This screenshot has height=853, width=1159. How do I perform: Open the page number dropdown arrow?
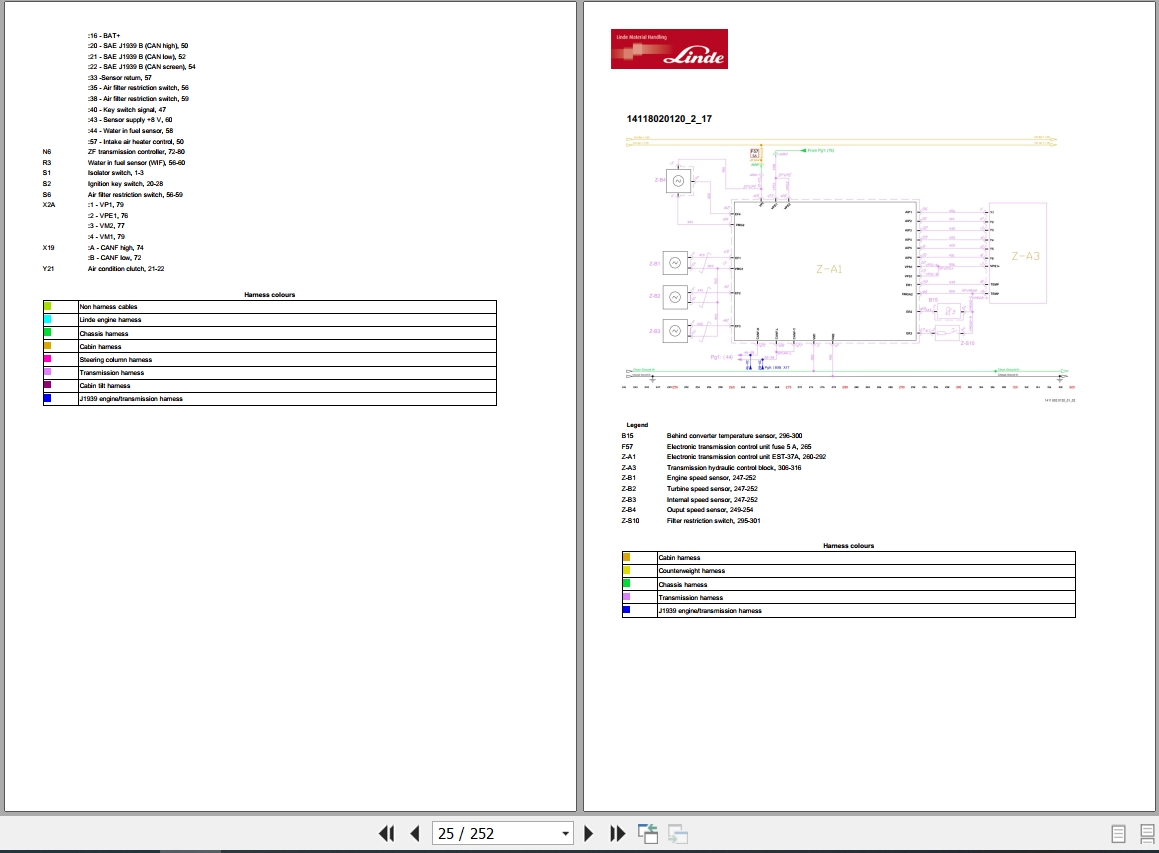(565, 834)
